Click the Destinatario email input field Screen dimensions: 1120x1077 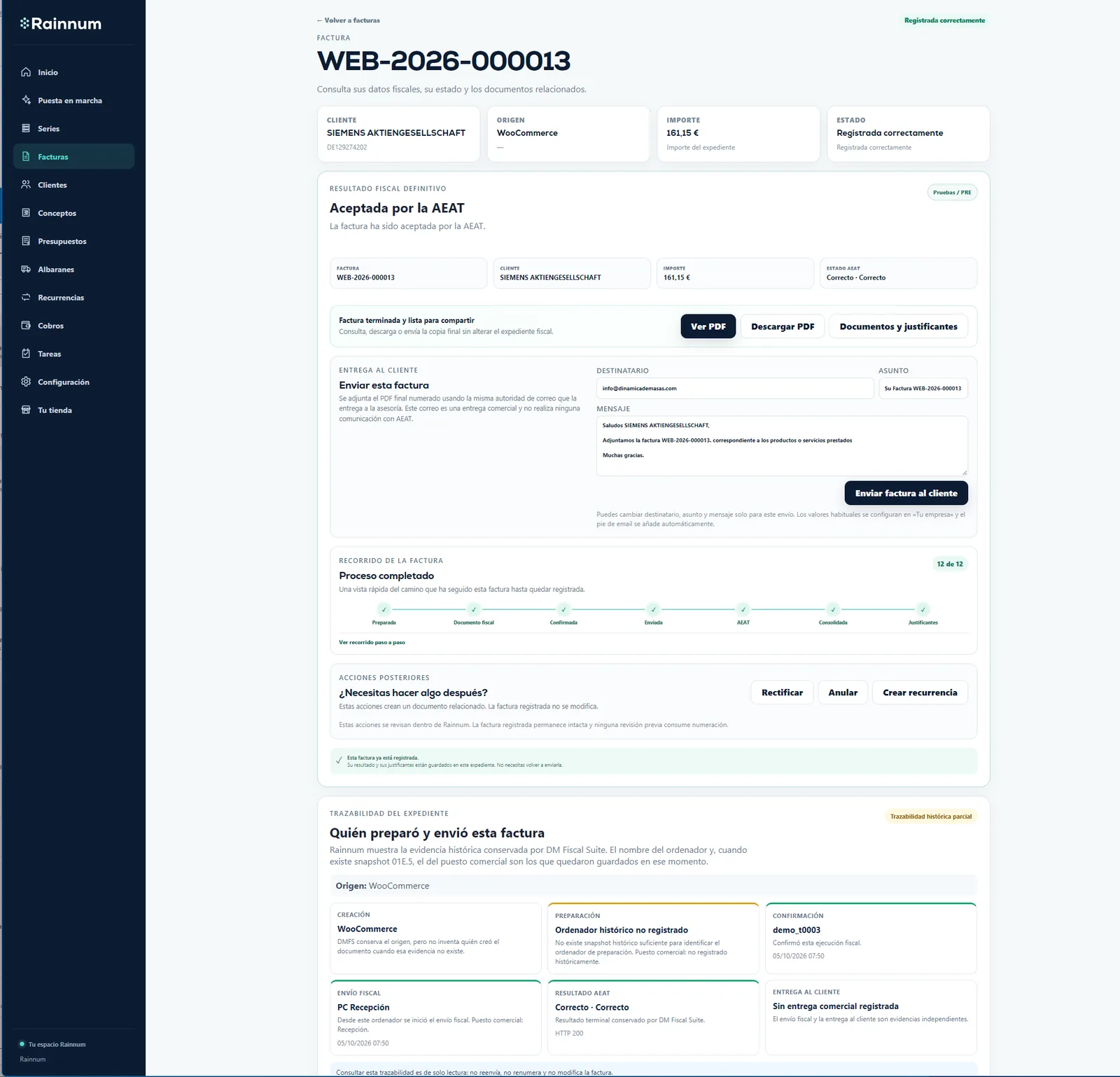[x=735, y=388]
